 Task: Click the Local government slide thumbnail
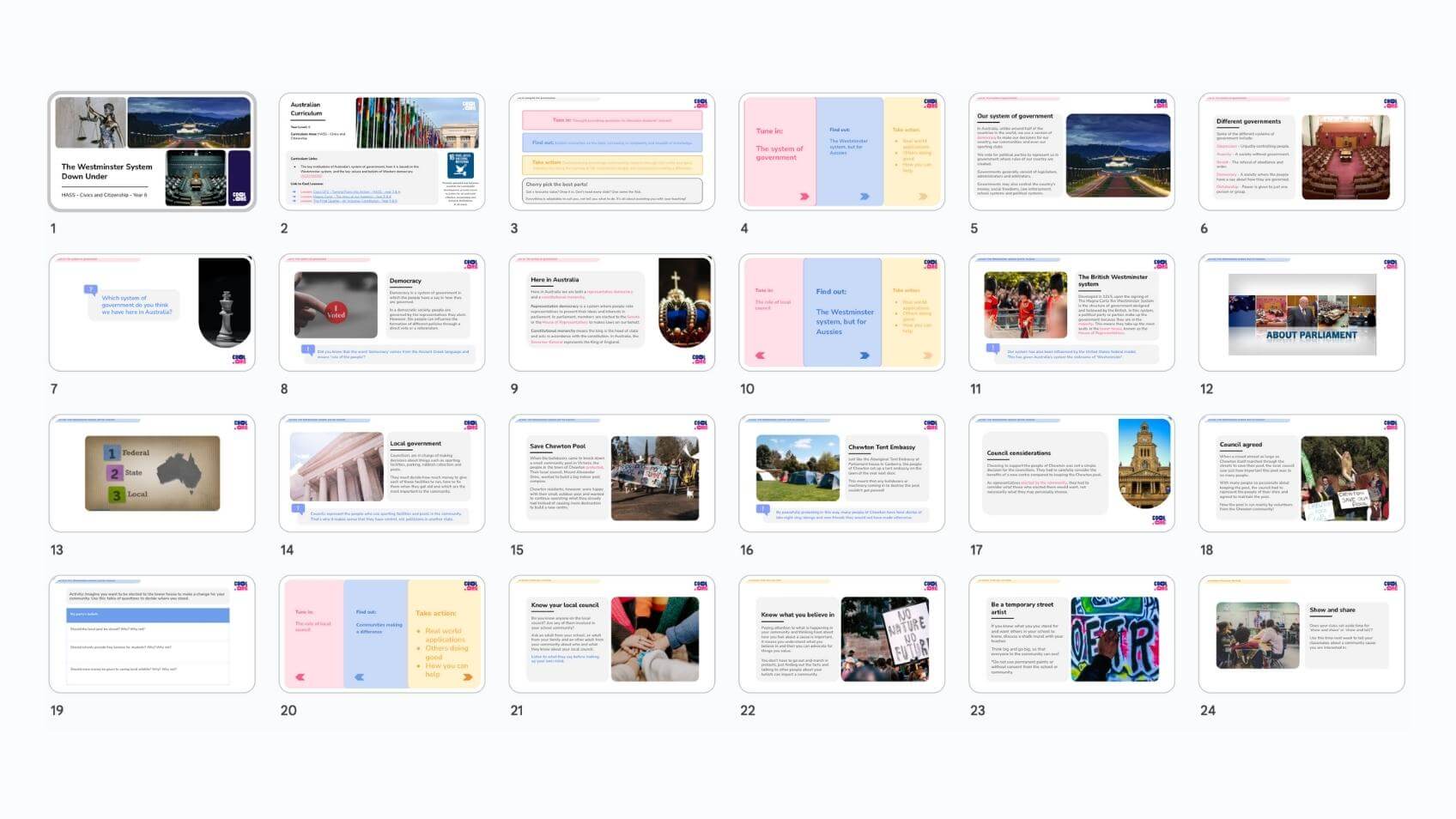(x=381, y=473)
